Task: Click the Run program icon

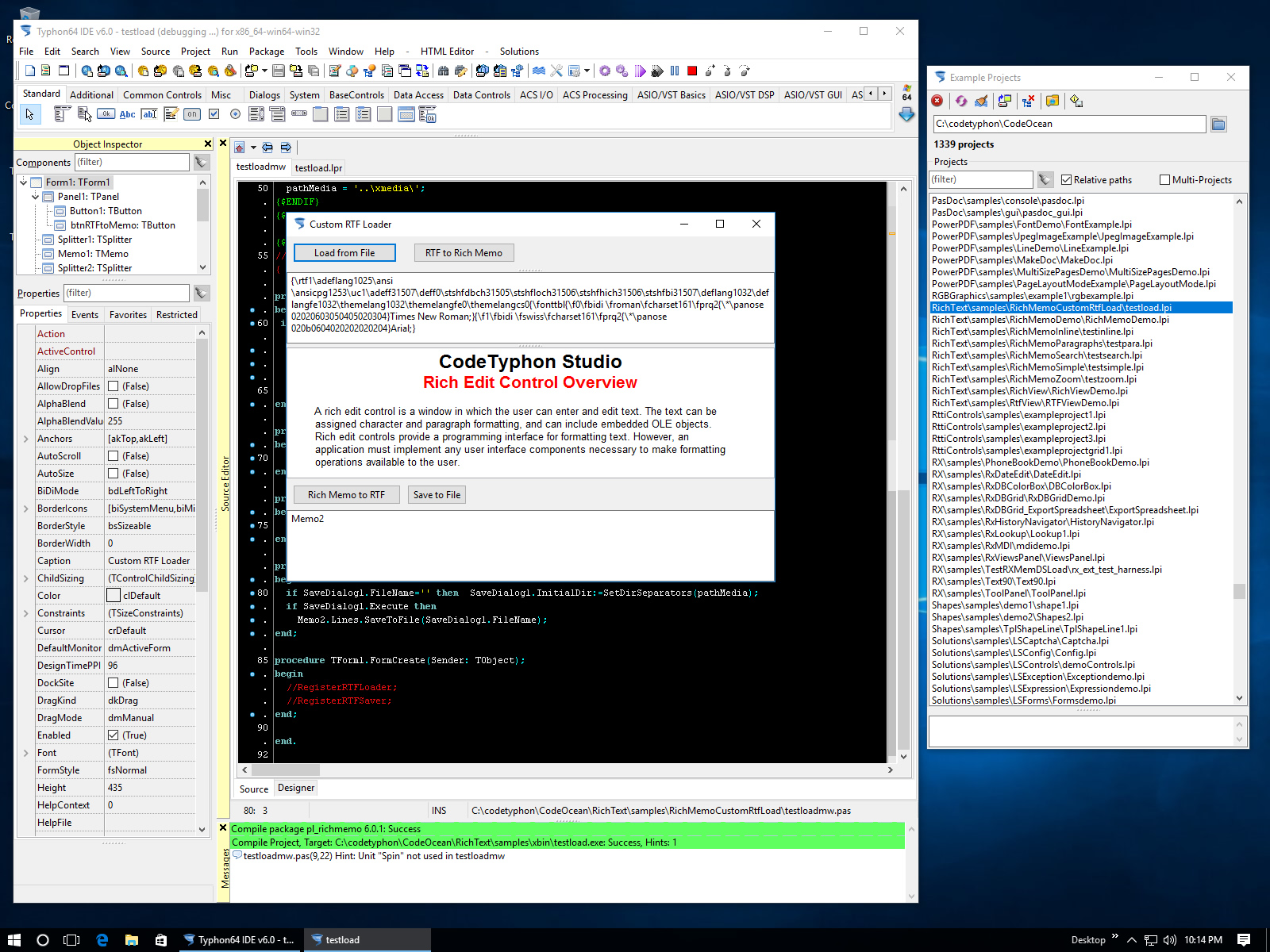Action: pyautogui.click(x=640, y=71)
